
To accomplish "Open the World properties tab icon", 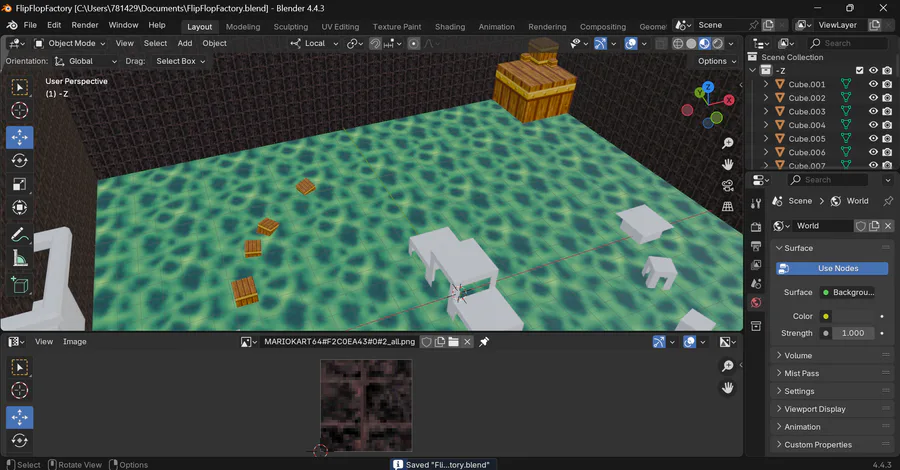I will 756,303.
